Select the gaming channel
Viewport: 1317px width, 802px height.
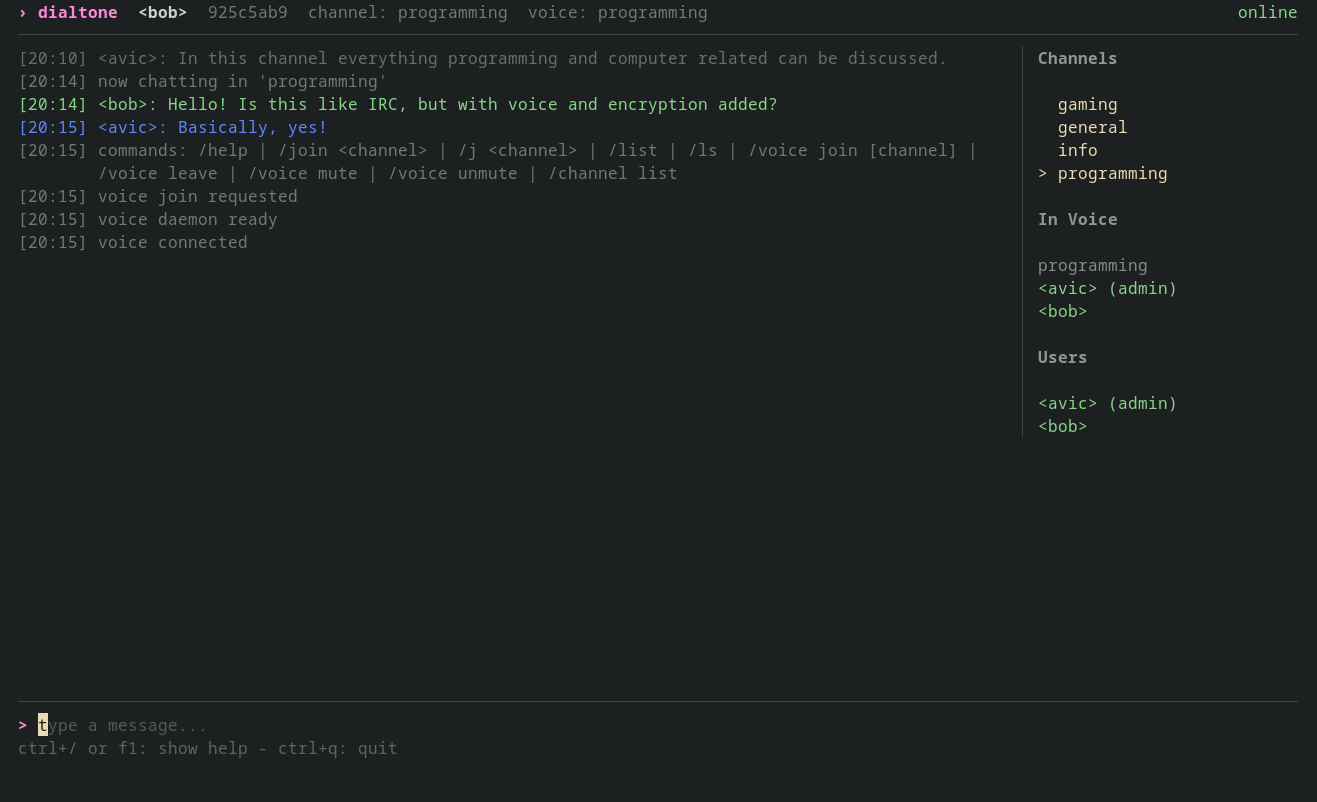coord(1087,105)
